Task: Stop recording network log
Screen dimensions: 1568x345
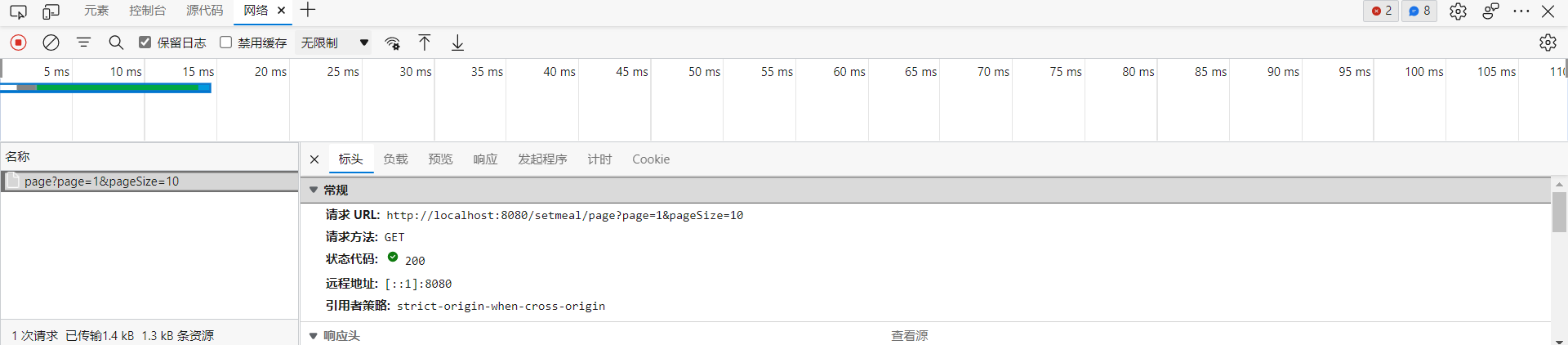Action: click(x=18, y=43)
